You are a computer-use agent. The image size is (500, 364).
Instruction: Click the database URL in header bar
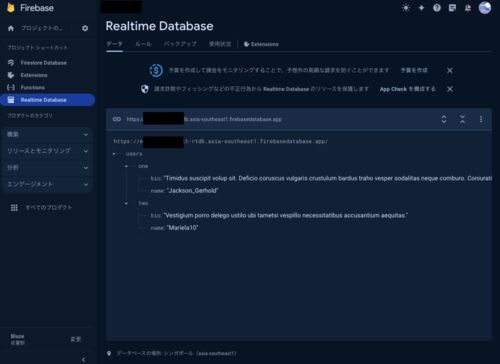tap(204, 119)
